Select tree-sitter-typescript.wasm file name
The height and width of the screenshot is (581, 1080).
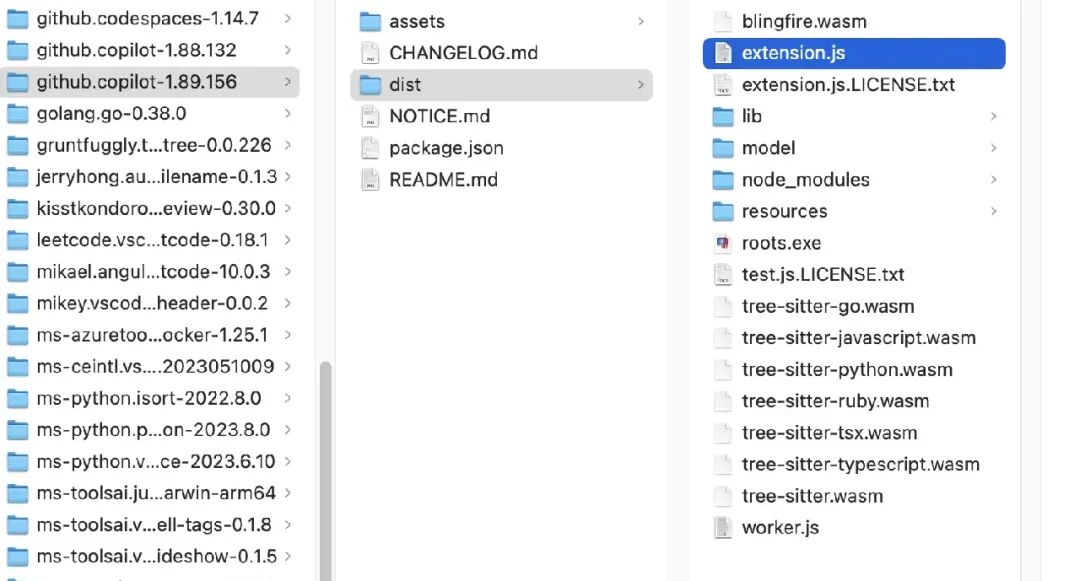pos(860,465)
